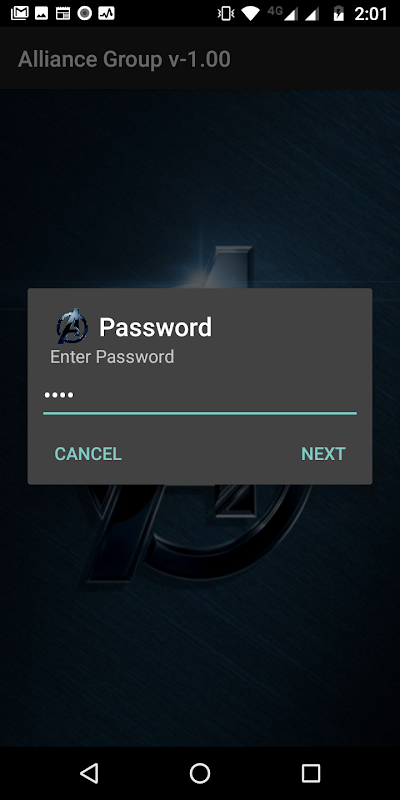This screenshot has width=400, height=800.
Task: Tap the calendar notification icon
Action: [63, 13]
